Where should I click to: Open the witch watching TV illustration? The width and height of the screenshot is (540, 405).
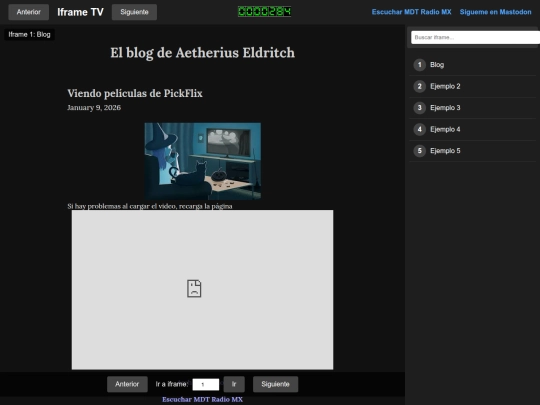pos(202,161)
